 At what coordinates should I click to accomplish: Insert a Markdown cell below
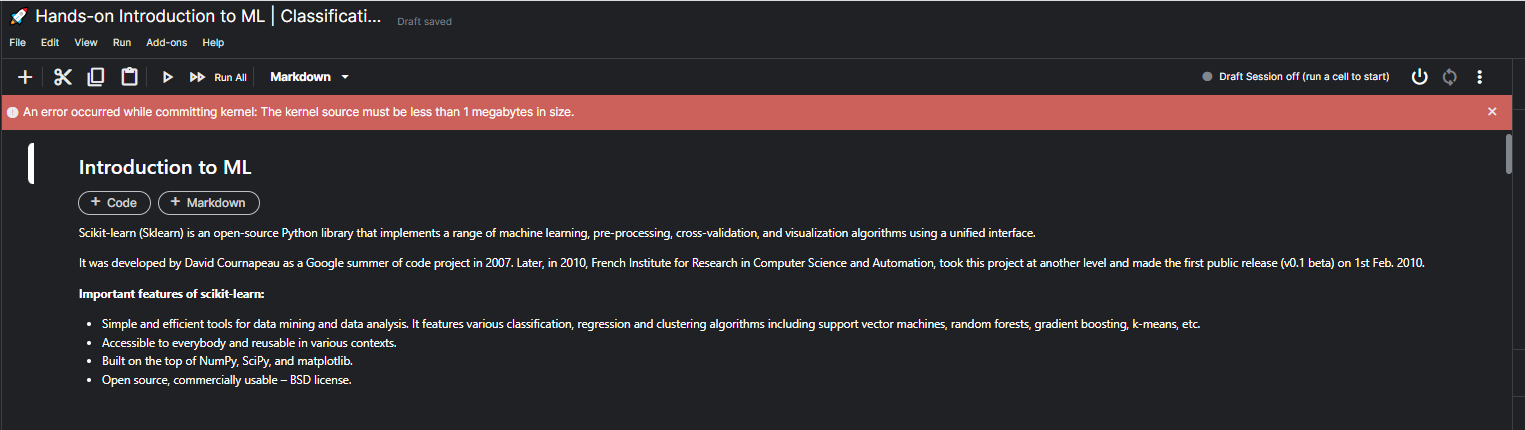point(208,203)
